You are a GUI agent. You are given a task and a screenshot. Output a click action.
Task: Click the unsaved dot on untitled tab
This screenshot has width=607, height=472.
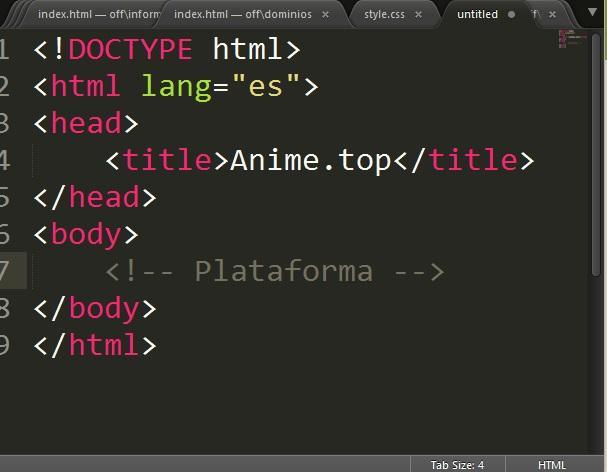click(512, 15)
